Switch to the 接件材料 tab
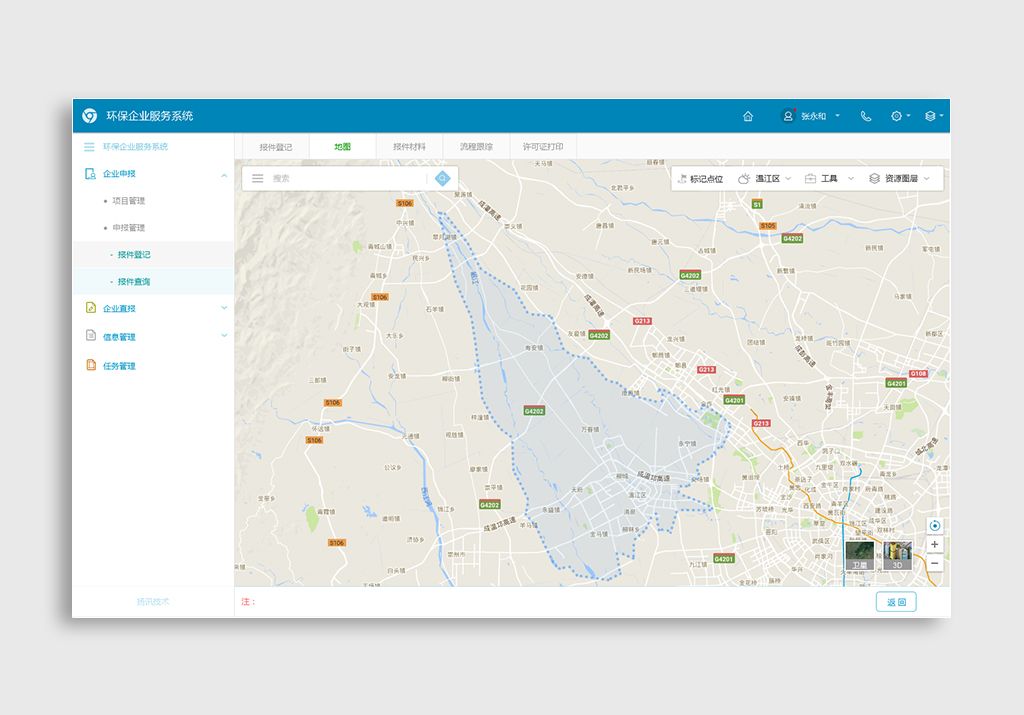This screenshot has height=715, width=1024. [x=409, y=147]
